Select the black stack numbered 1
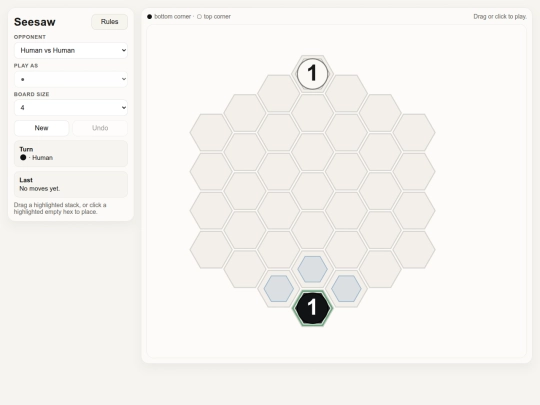The width and height of the screenshot is (540, 405). point(312,308)
